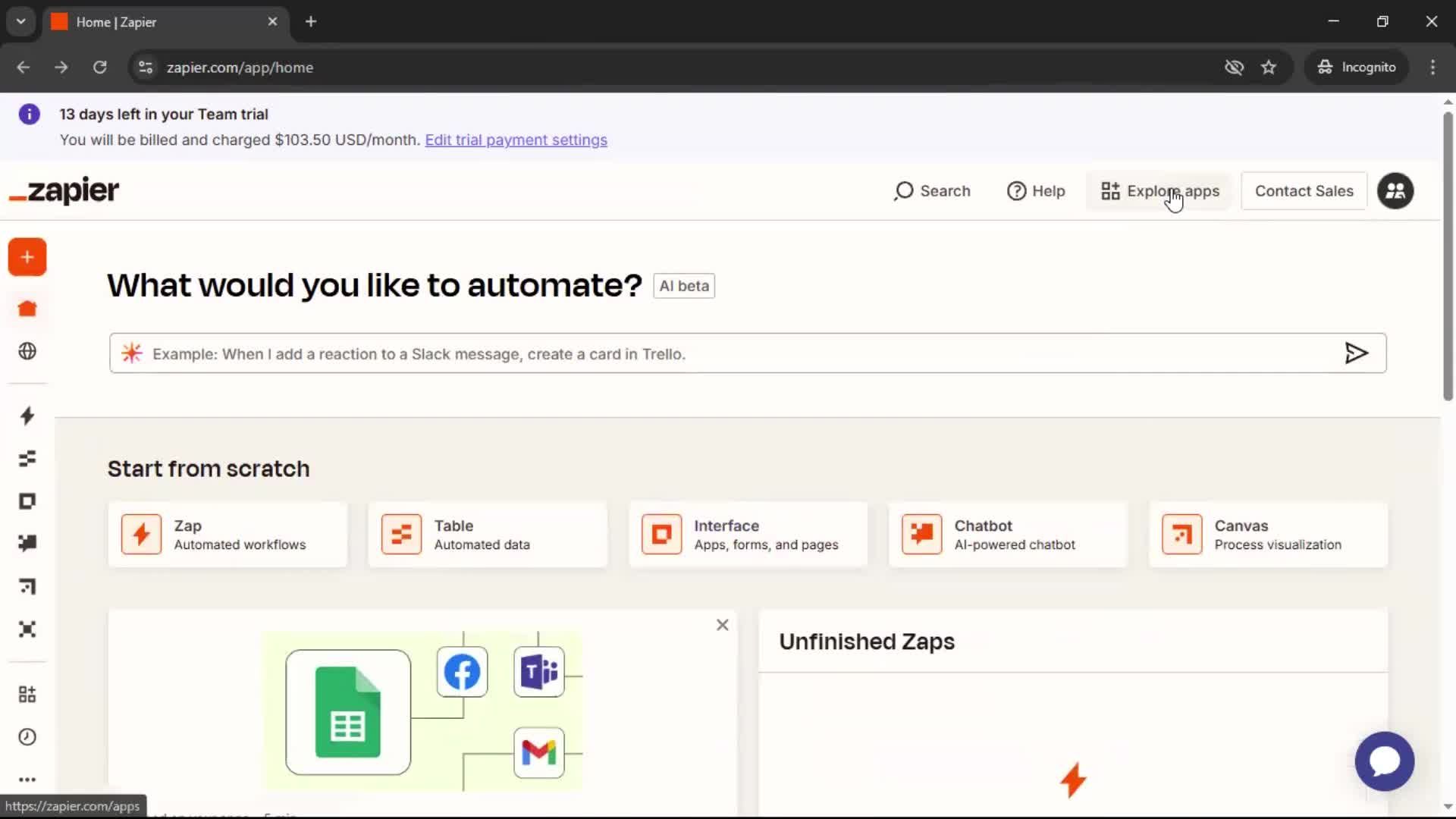Open the chat support bubble
1456x819 pixels.
tap(1385, 761)
